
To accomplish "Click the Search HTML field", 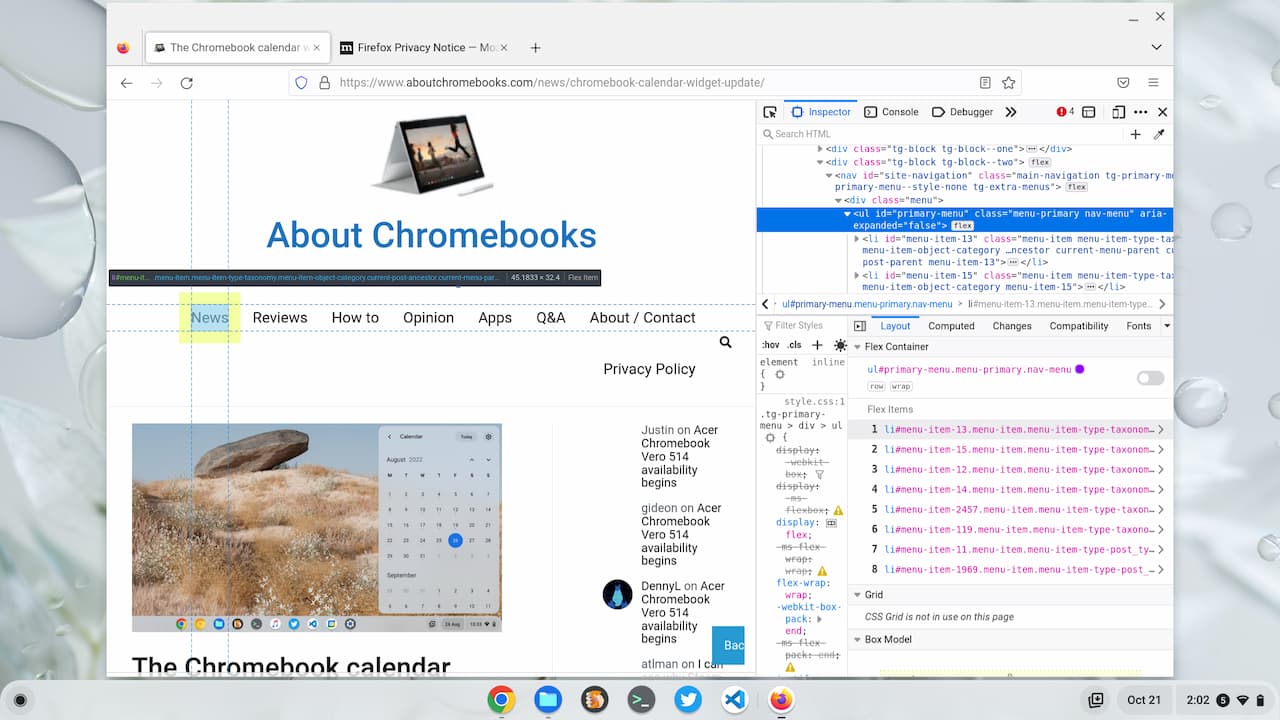I will click(x=942, y=134).
